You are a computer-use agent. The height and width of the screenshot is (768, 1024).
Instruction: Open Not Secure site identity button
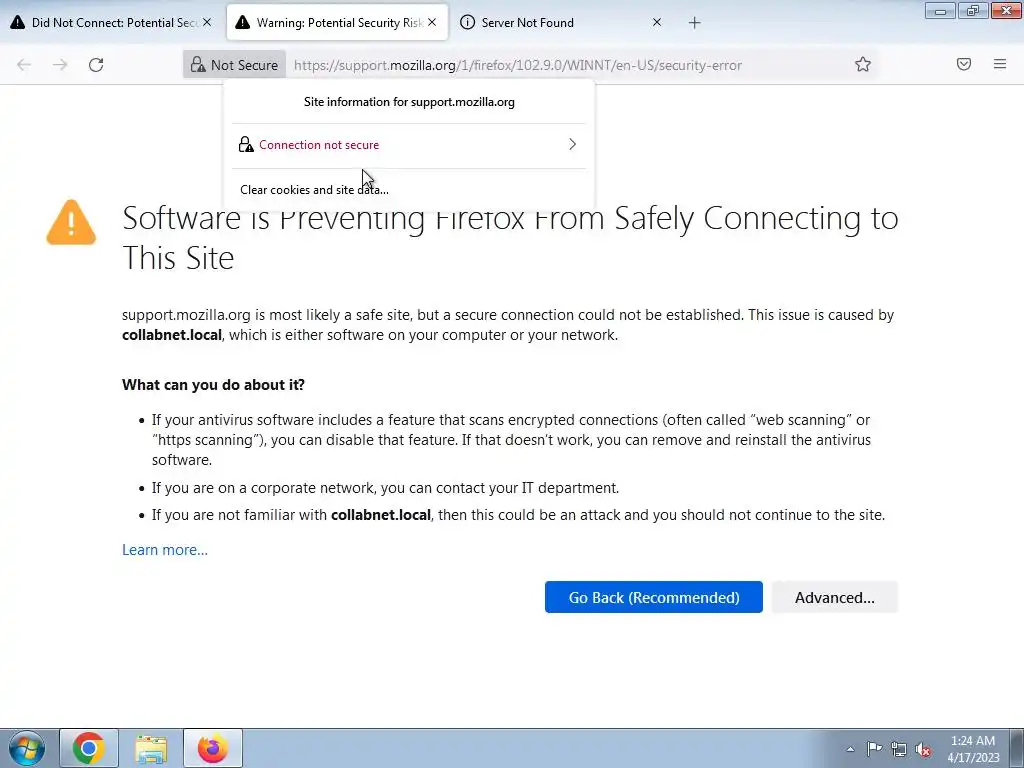tap(234, 65)
